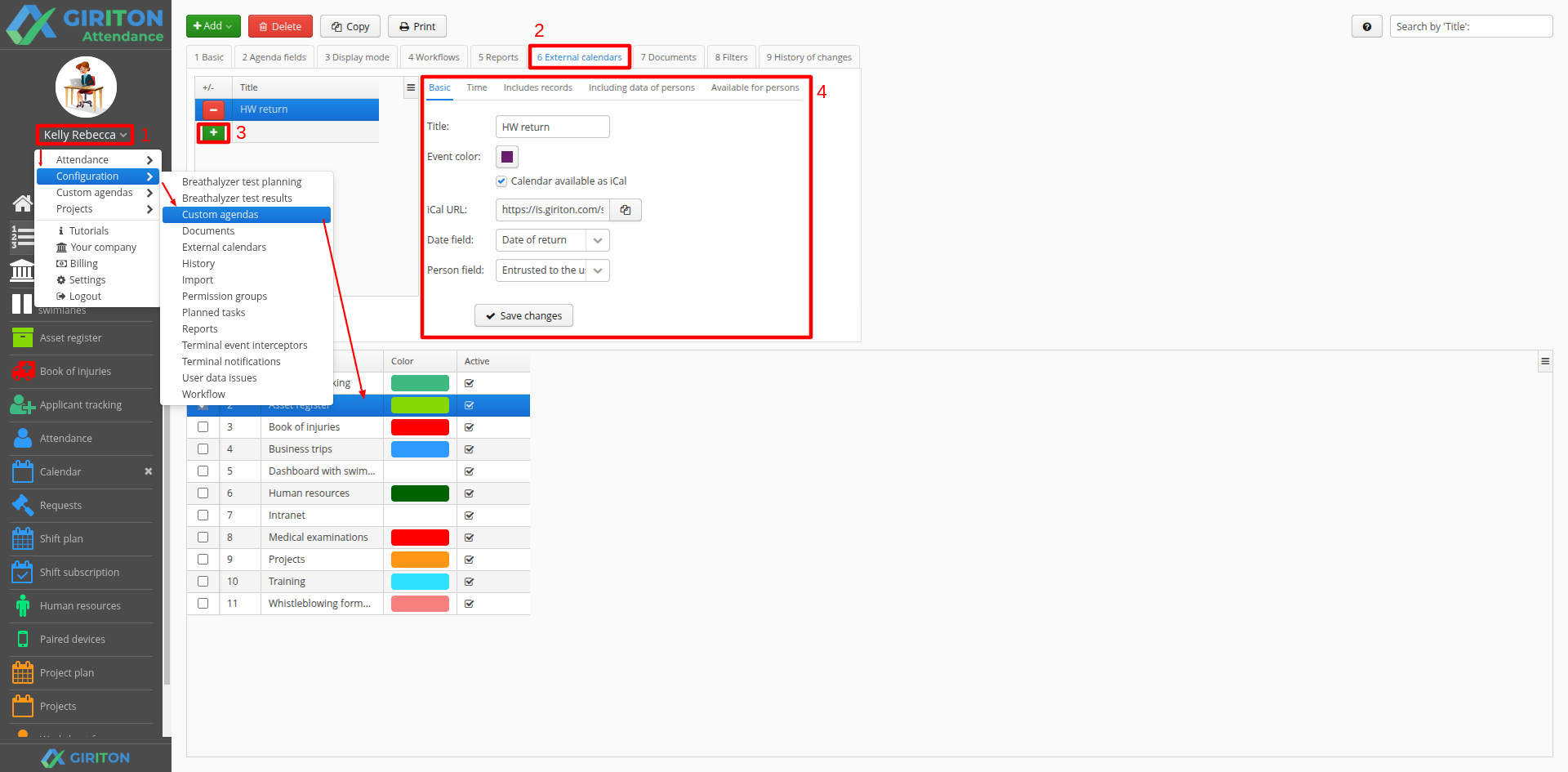Open the Human resources person icon
1568x772 pixels.
23,605
